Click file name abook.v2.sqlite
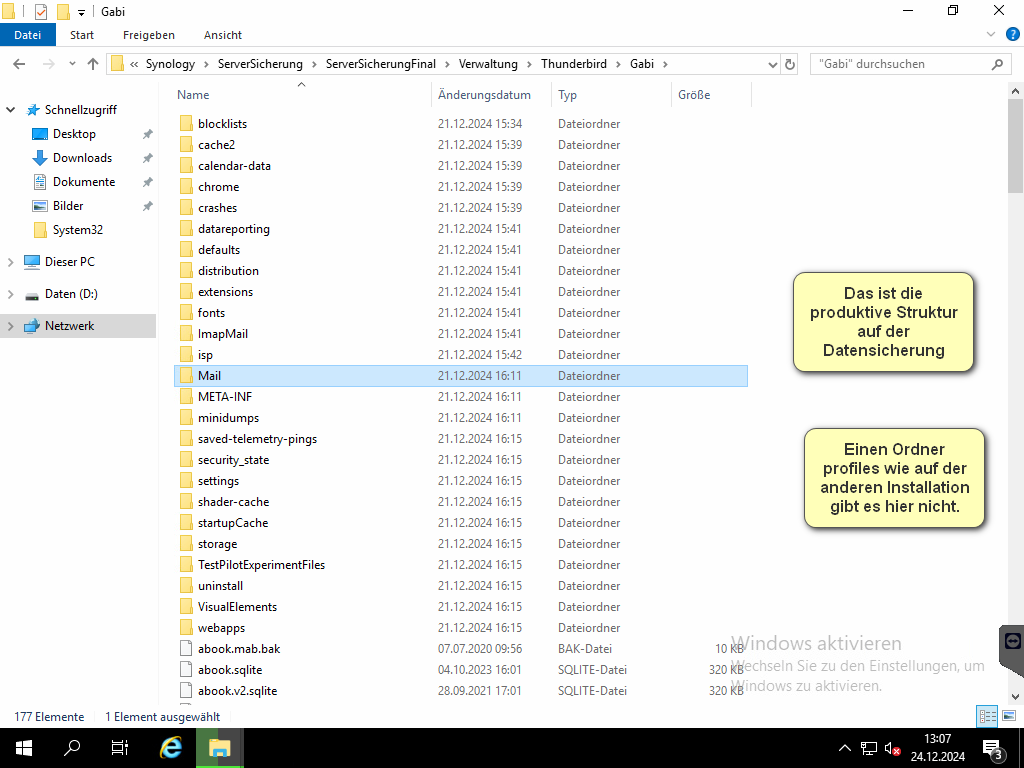Image resolution: width=1024 pixels, height=768 pixels. [238, 690]
